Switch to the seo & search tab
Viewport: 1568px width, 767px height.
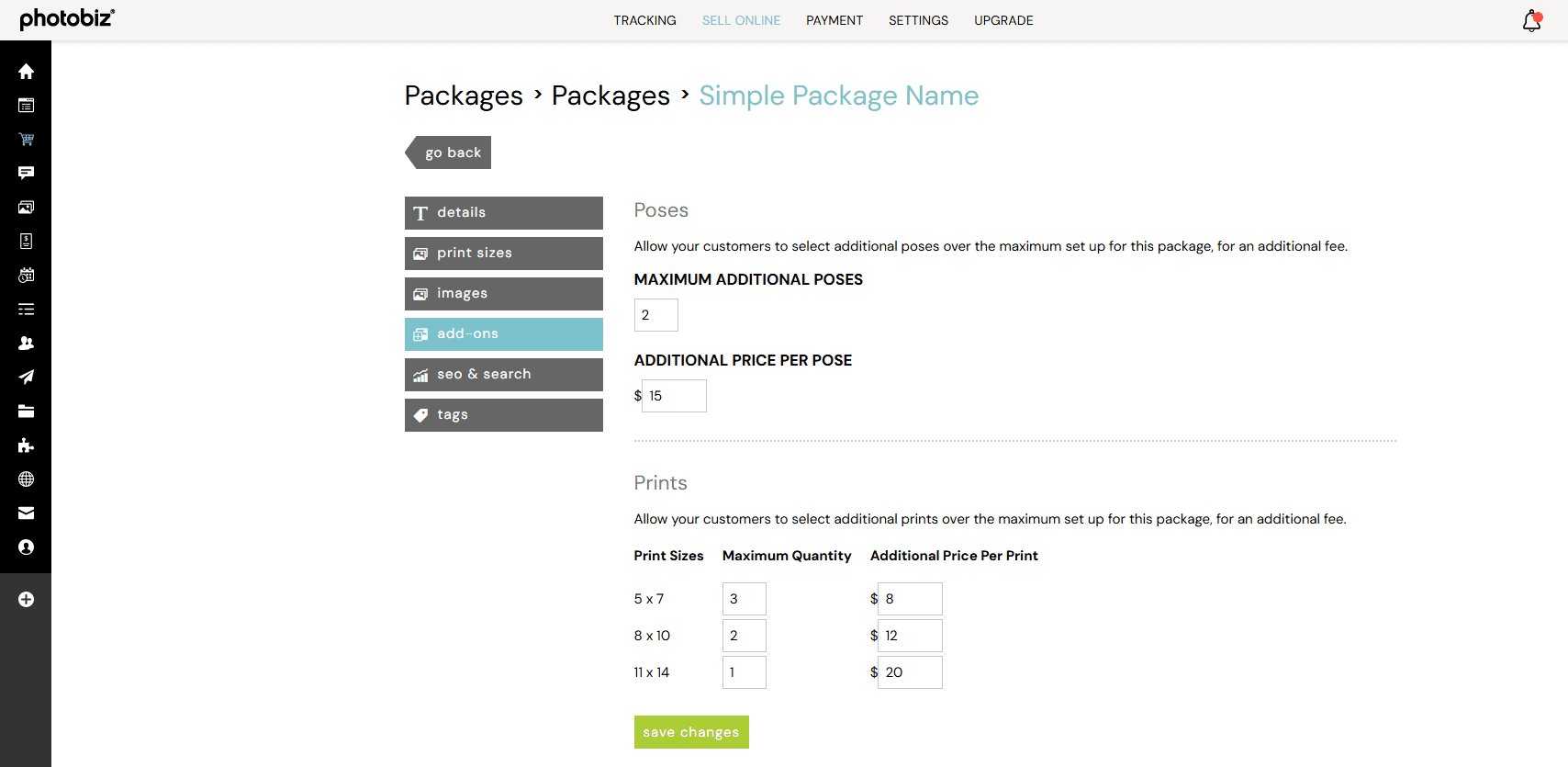pos(504,375)
